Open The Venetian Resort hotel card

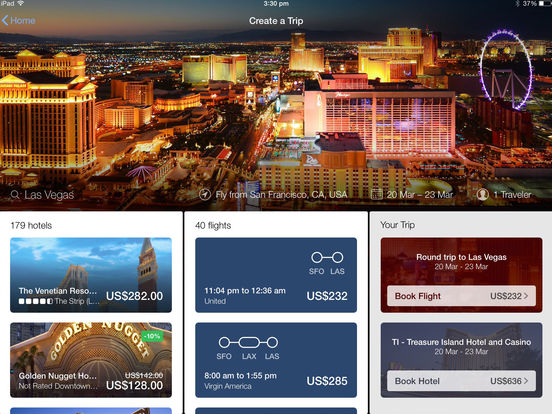pyautogui.click(x=91, y=275)
